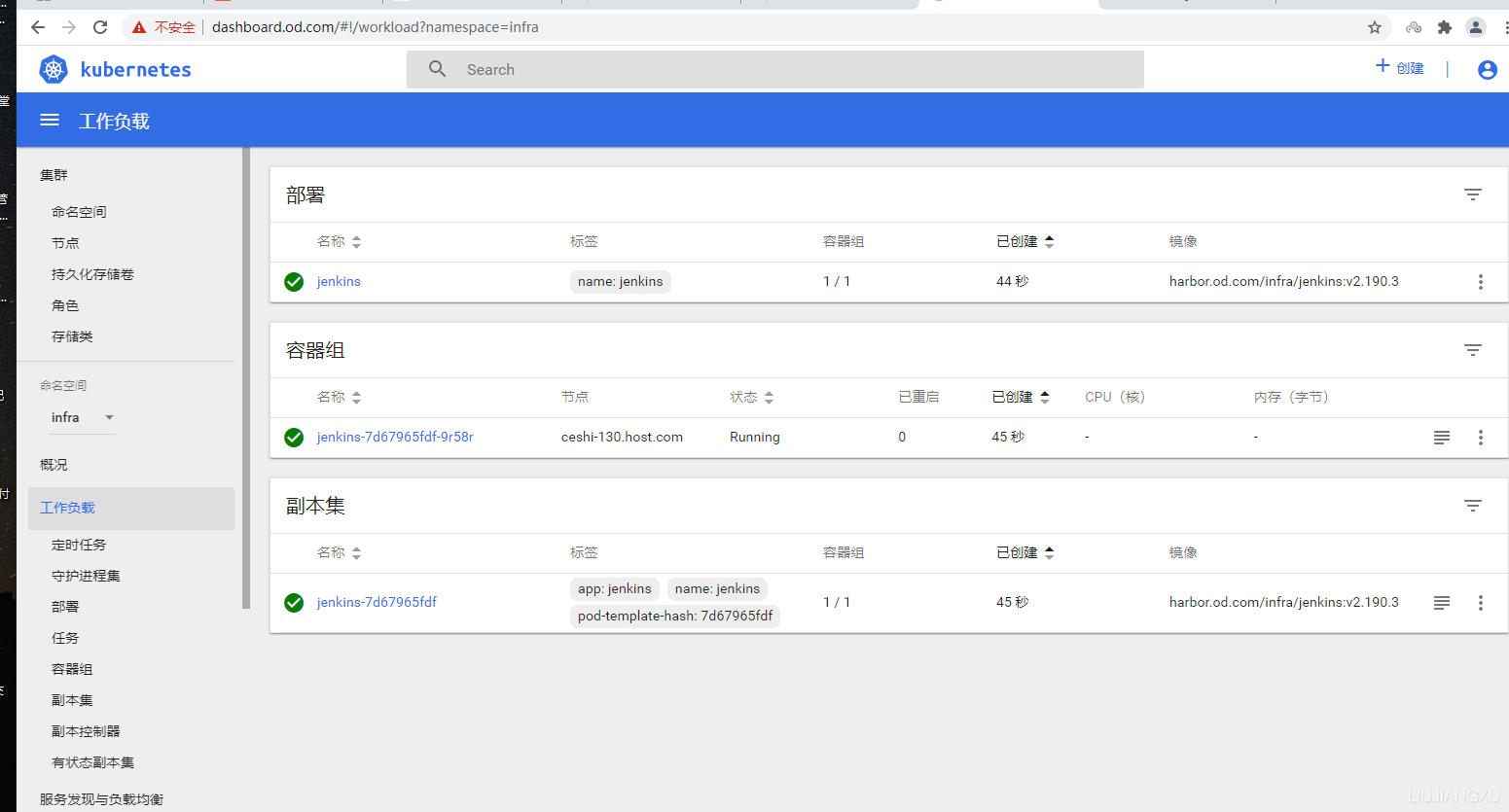Click the Search input field
1509x812 pixels.
pyautogui.click(x=775, y=69)
